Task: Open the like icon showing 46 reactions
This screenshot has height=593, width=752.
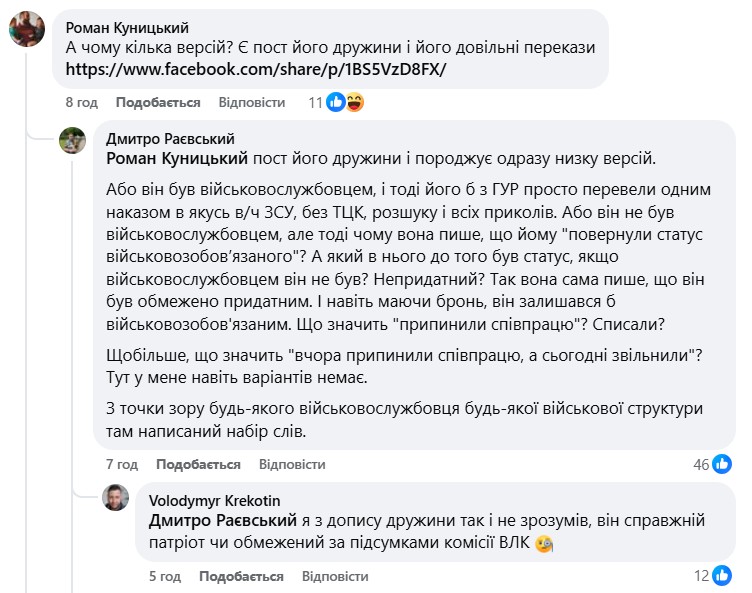Action: 723,465
